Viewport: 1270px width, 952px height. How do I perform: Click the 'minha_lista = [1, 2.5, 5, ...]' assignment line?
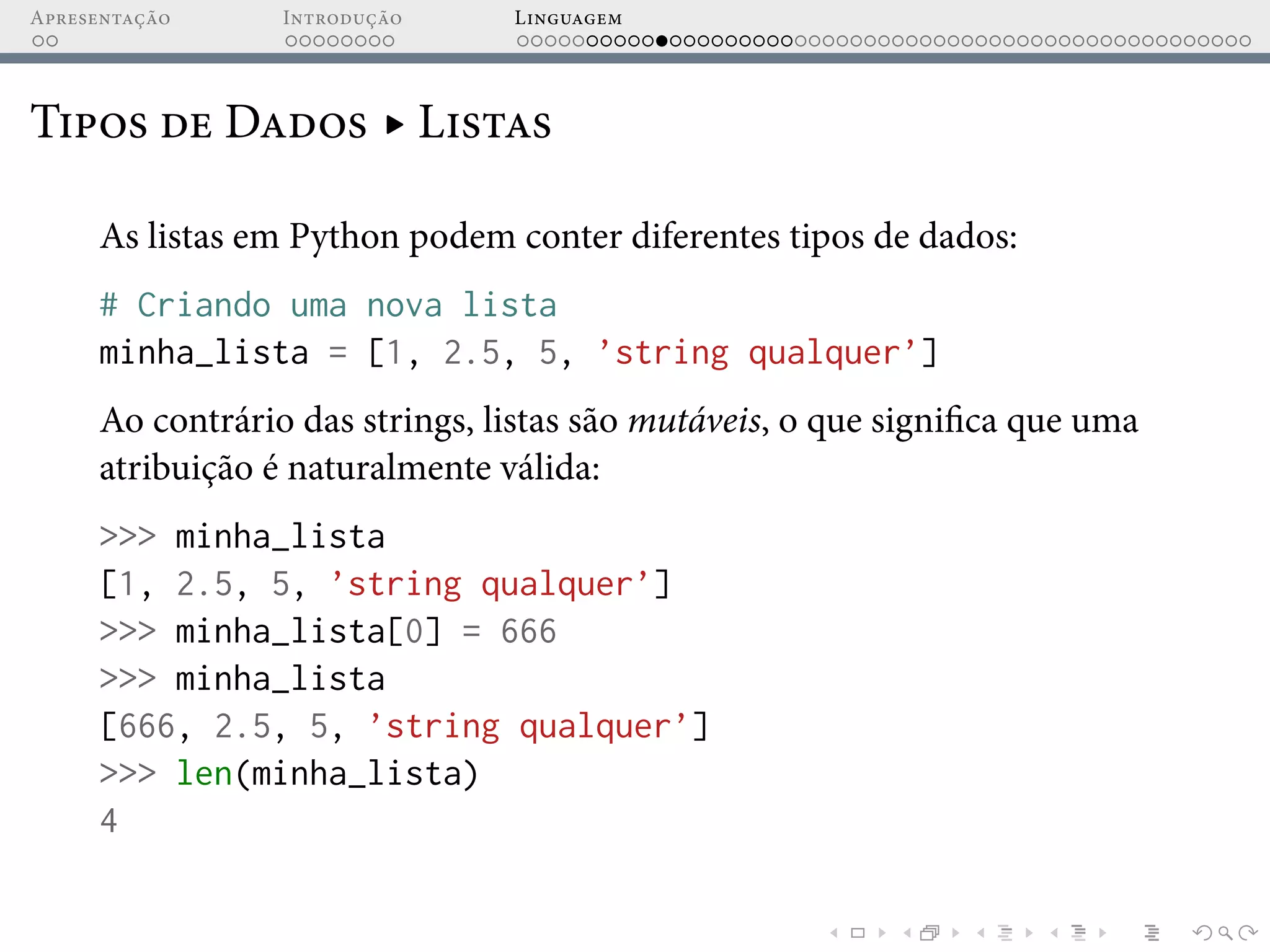tap(518, 353)
